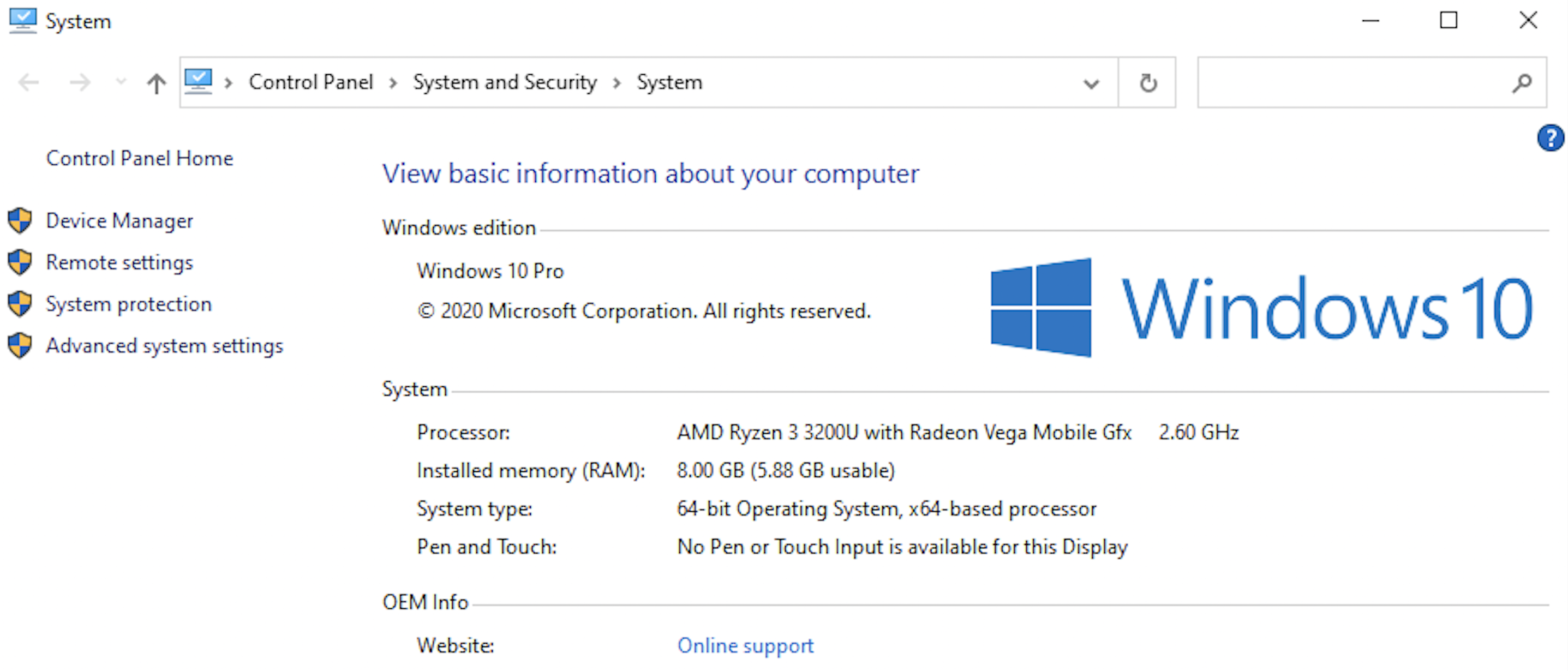Image resolution: width=1568 pixels, height=671 pixels.
Task: Click the Windows 10 logo
Action: pyautogui.click(x=1261, y=308)
